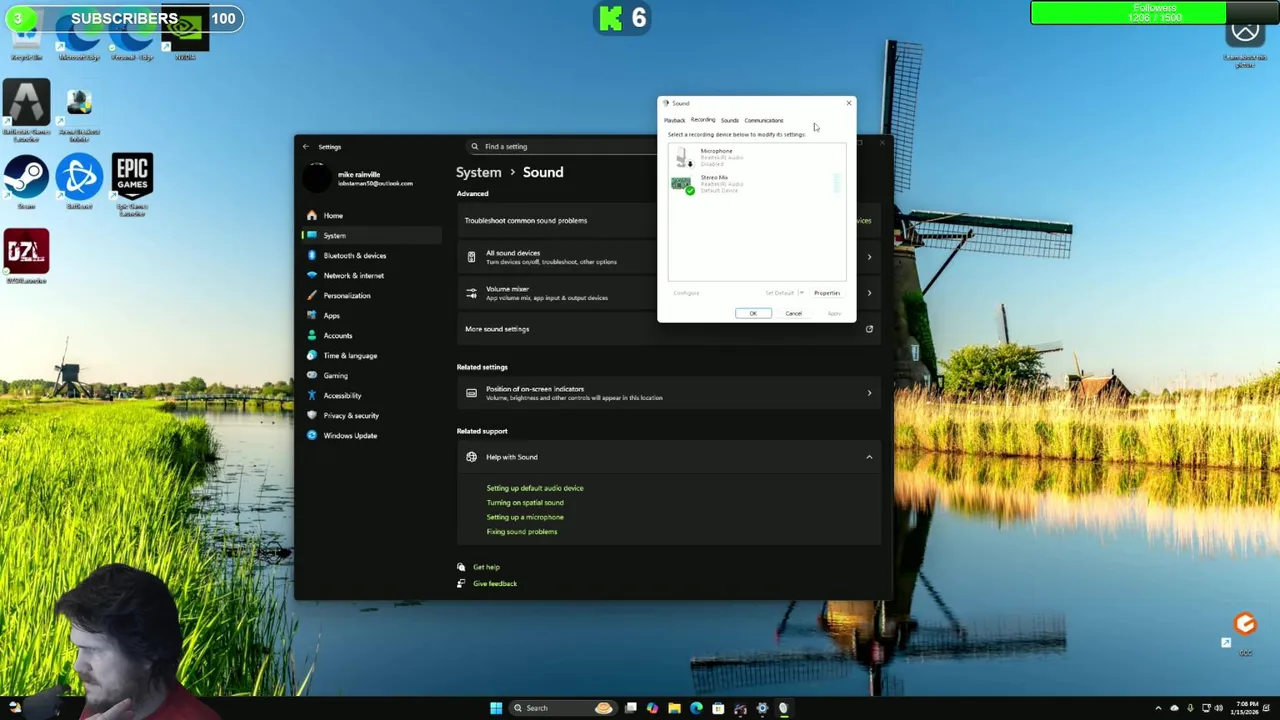The height and width of the screenshot is (720, 1280).
Task: Open Network & internet settings
Action: tap(371, 275)
